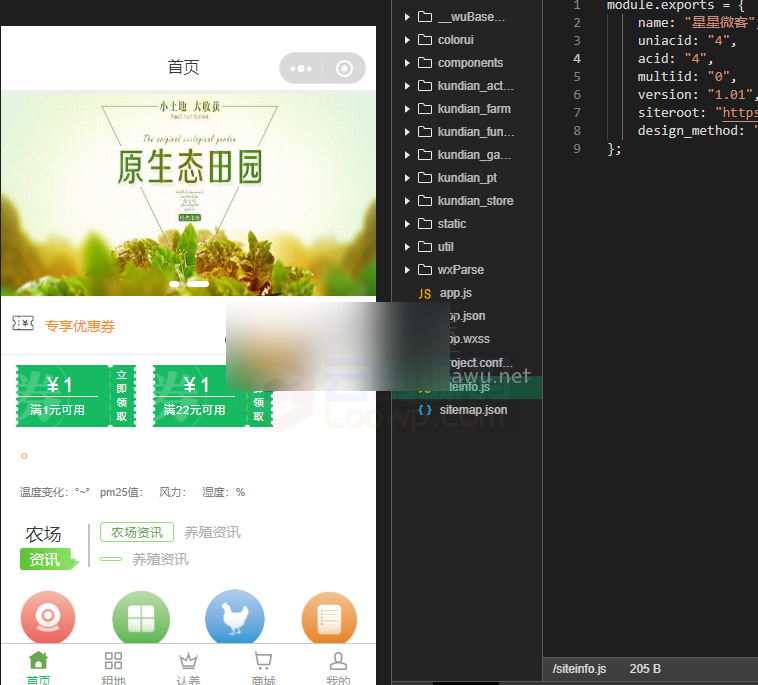Select the 农场资讯 news tab

[x=137, y=532]
